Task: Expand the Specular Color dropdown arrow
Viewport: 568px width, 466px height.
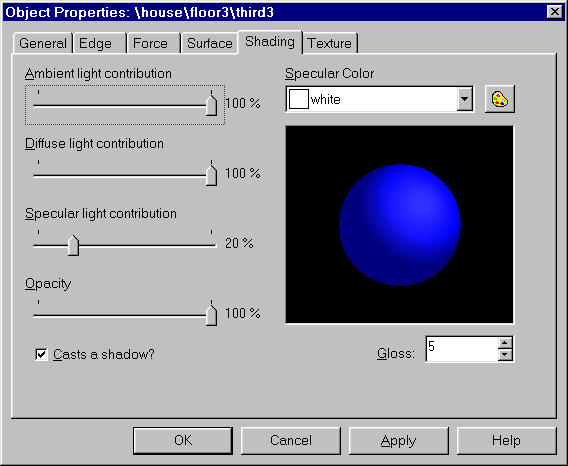Action: click(x=464, y=99)
